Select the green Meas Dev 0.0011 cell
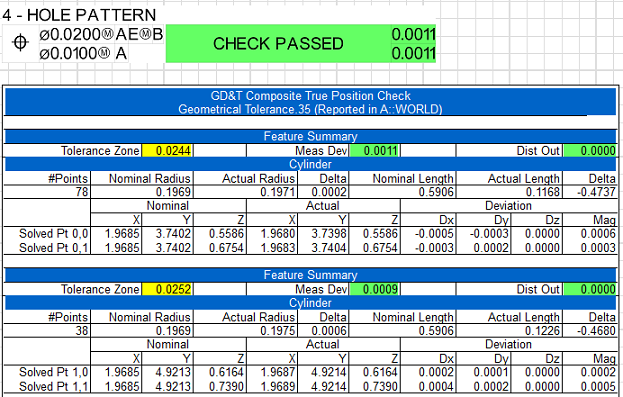Viewport: 623px width, 397px height. point(374,151)
